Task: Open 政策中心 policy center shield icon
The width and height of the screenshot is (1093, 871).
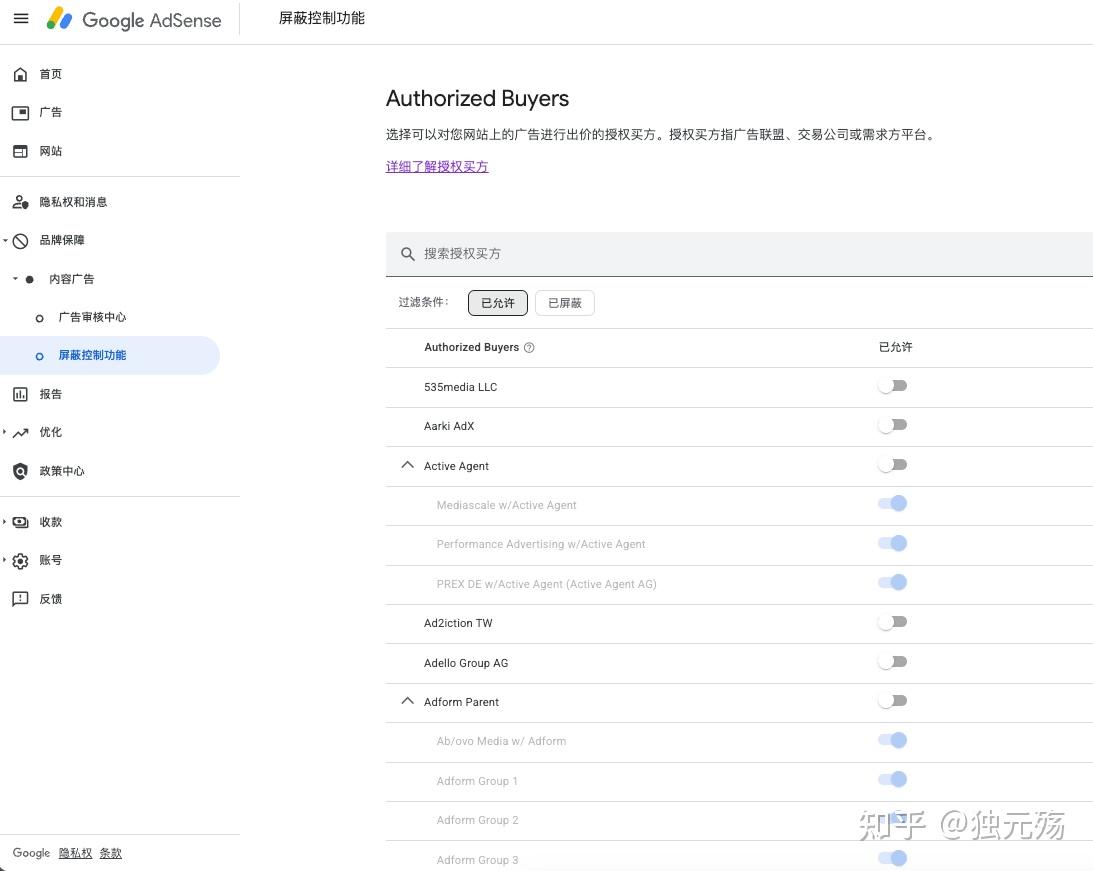Action: [20, 471]
